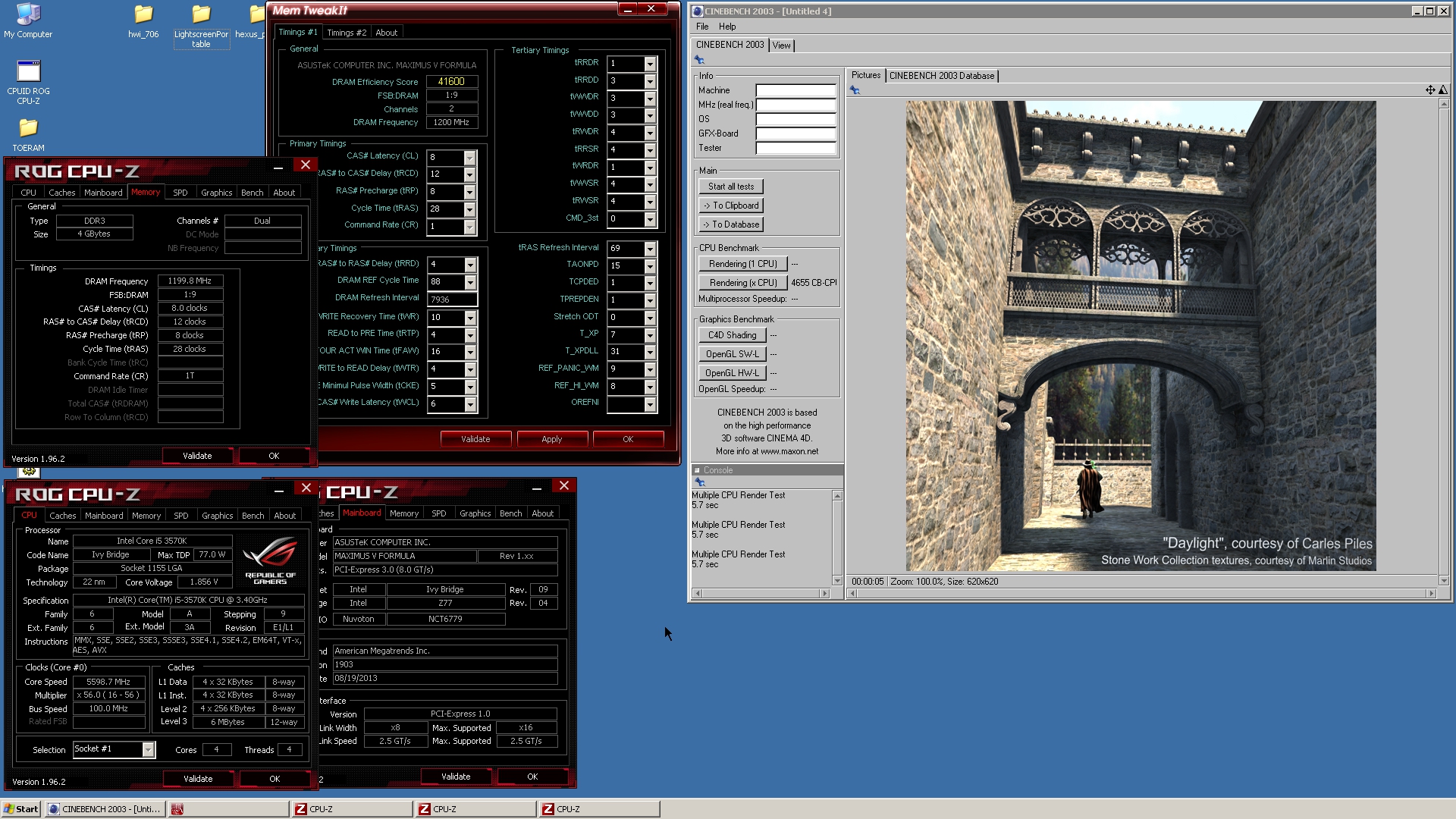Click the DRAM Refresh Interval field

pyautogui.click(x=452, y=300)
